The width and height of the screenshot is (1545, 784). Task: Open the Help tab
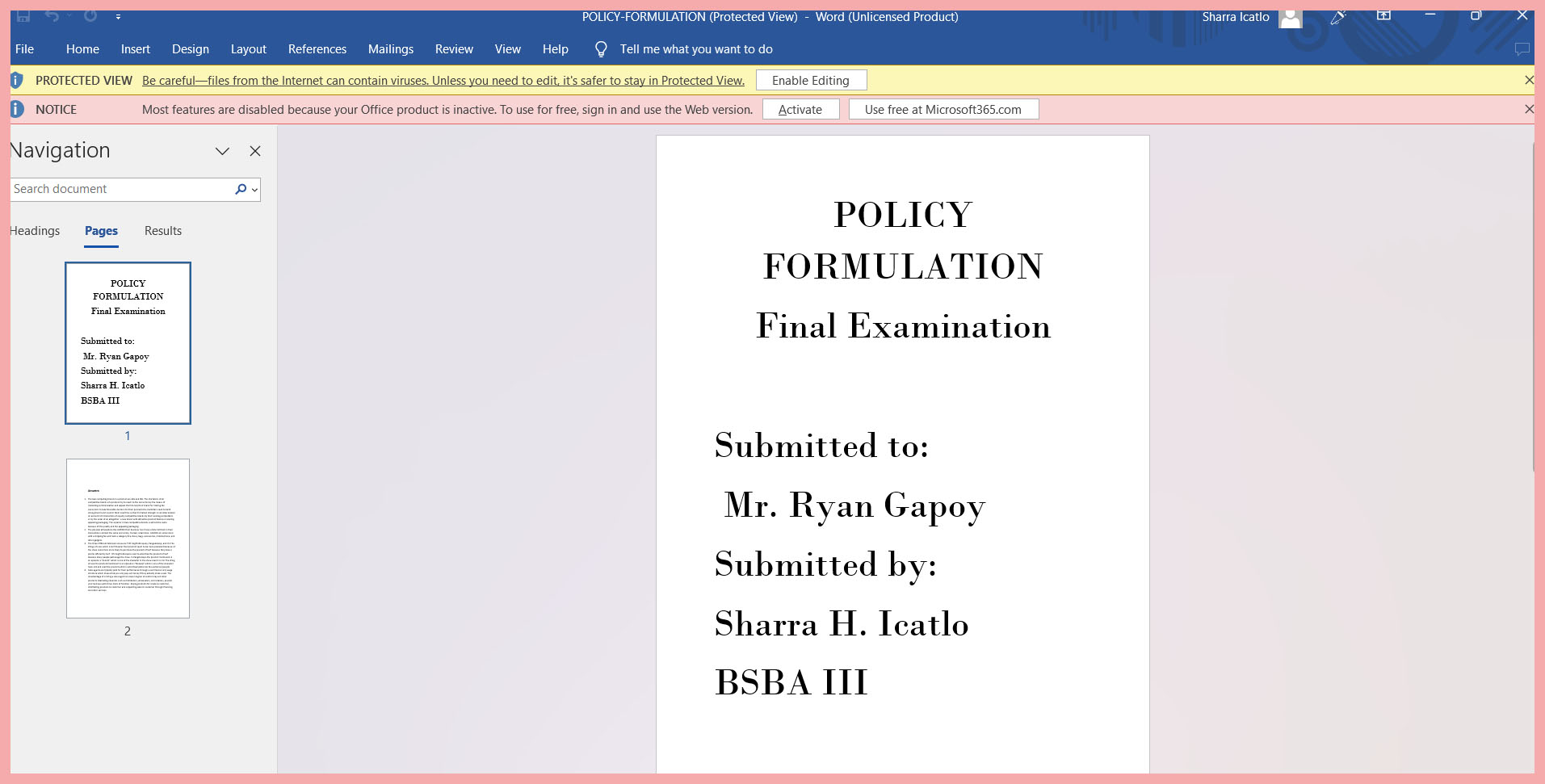coord(556,49)
